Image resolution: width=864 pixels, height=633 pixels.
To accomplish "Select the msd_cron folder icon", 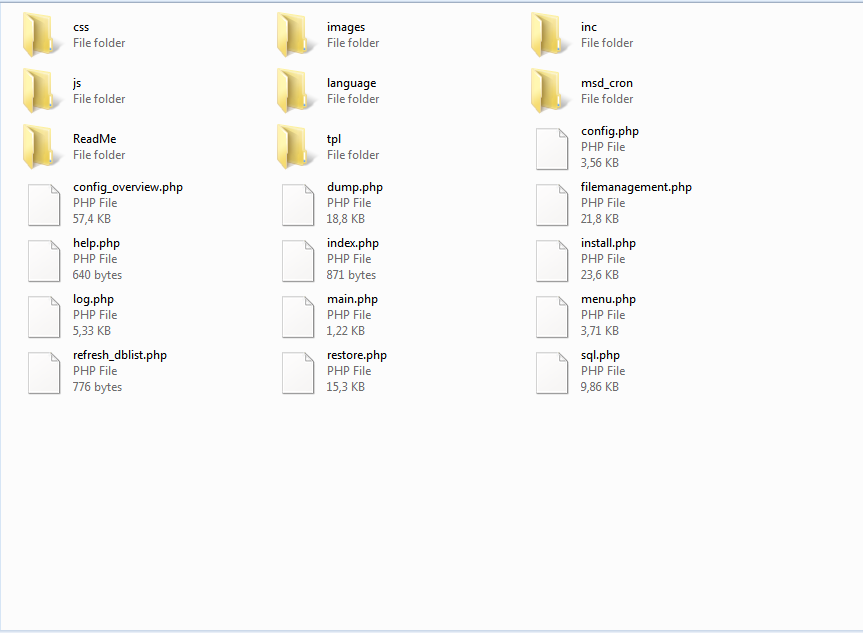I will [x=548, y=91].
